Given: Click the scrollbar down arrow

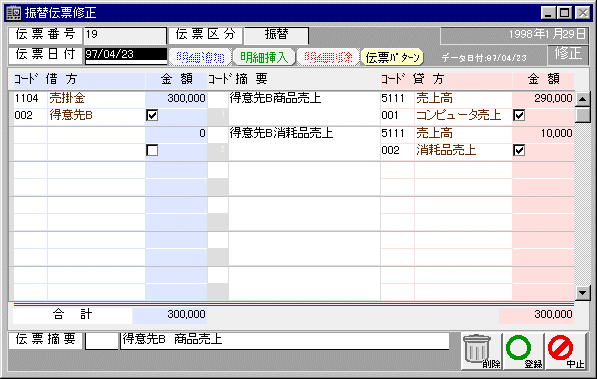Looking at the screenshot, I should [x=583, y=293].
